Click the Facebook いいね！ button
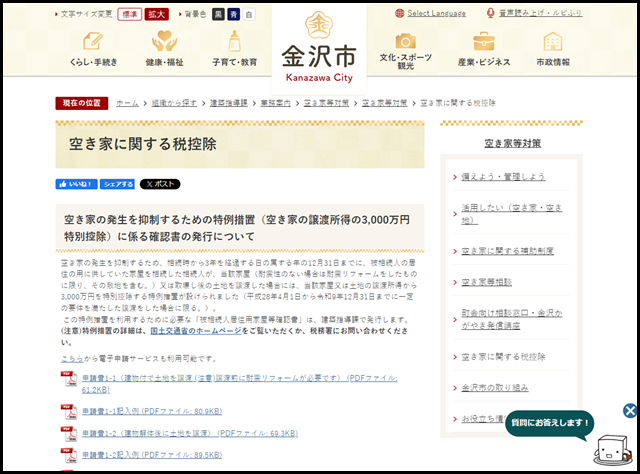This screenshot has width=640, height=474. pyautogui.click(x=76, y=184)
